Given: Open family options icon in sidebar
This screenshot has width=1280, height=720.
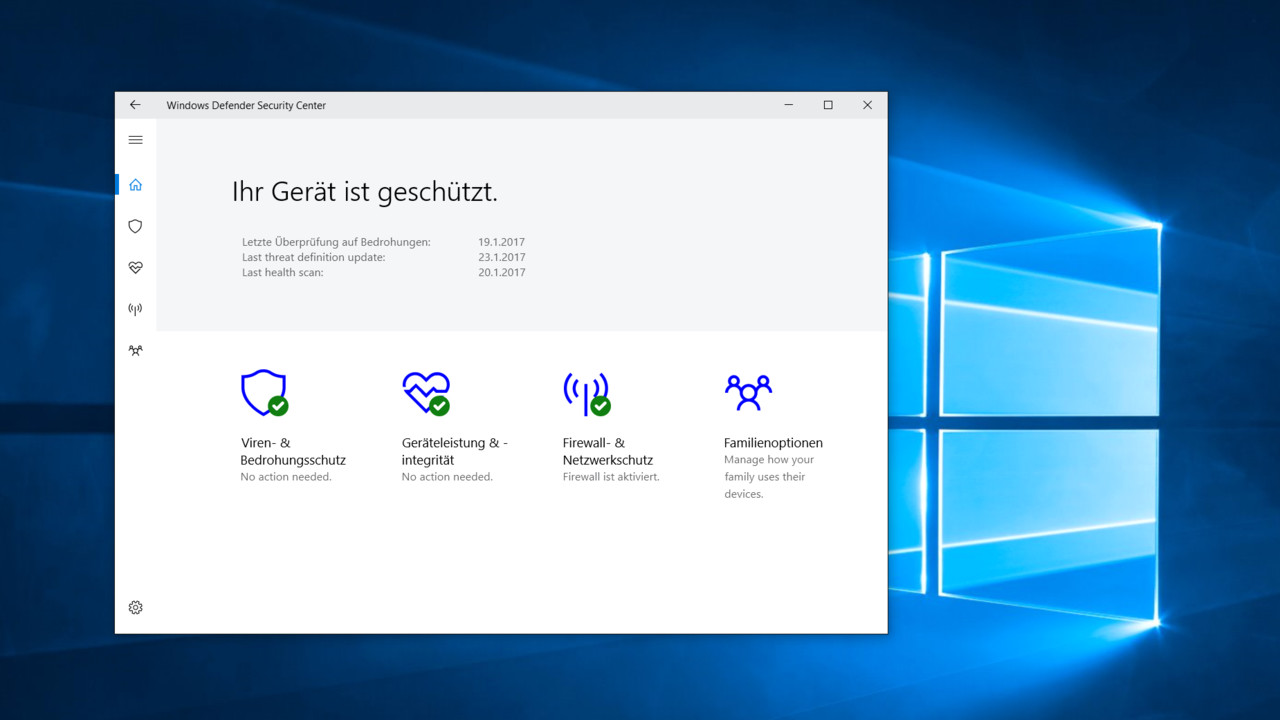Looking at the screenshot, I should pyautogui.click(x=136, y=351).
